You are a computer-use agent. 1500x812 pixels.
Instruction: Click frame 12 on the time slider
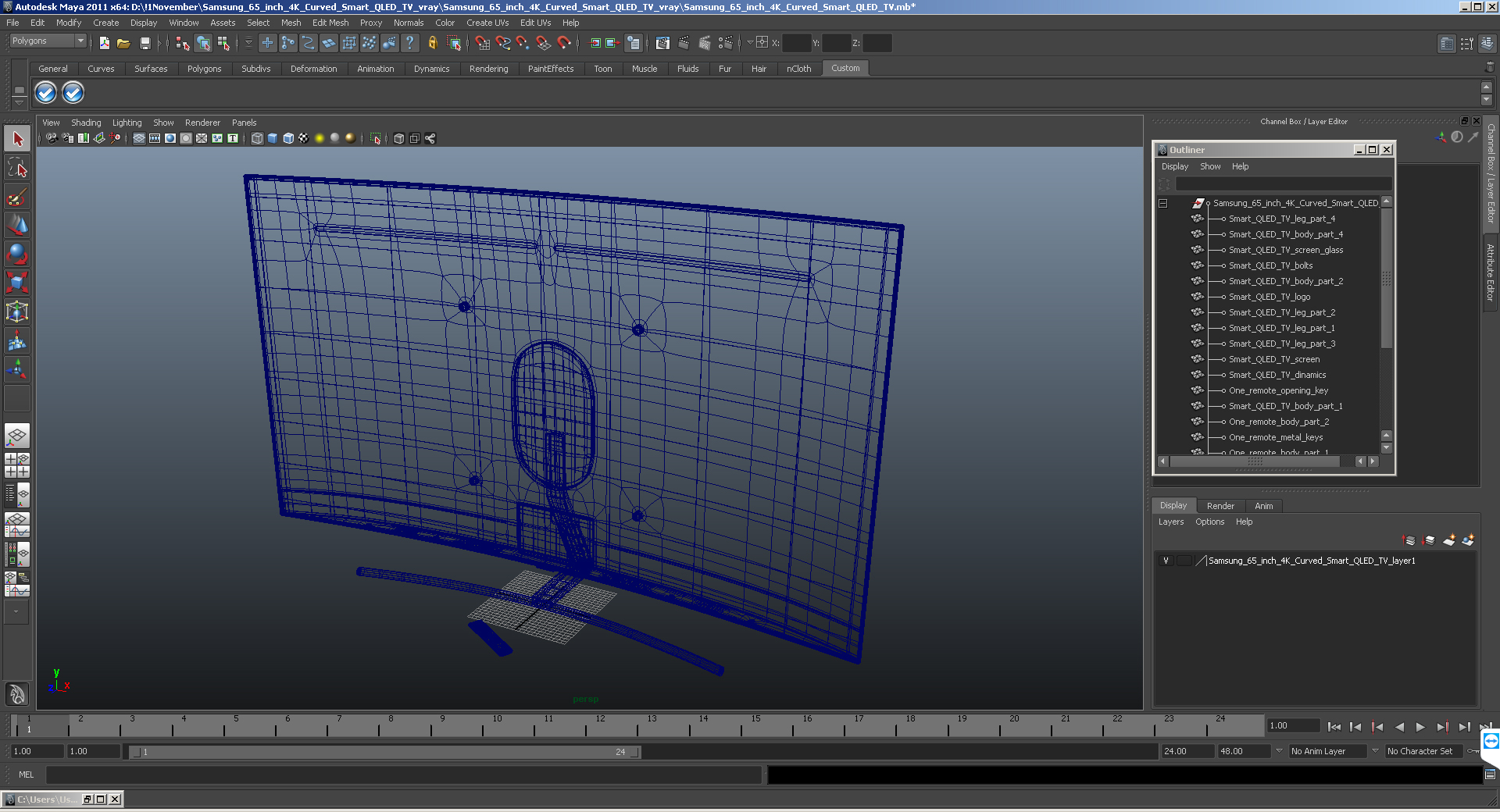(x=600, y=726)
